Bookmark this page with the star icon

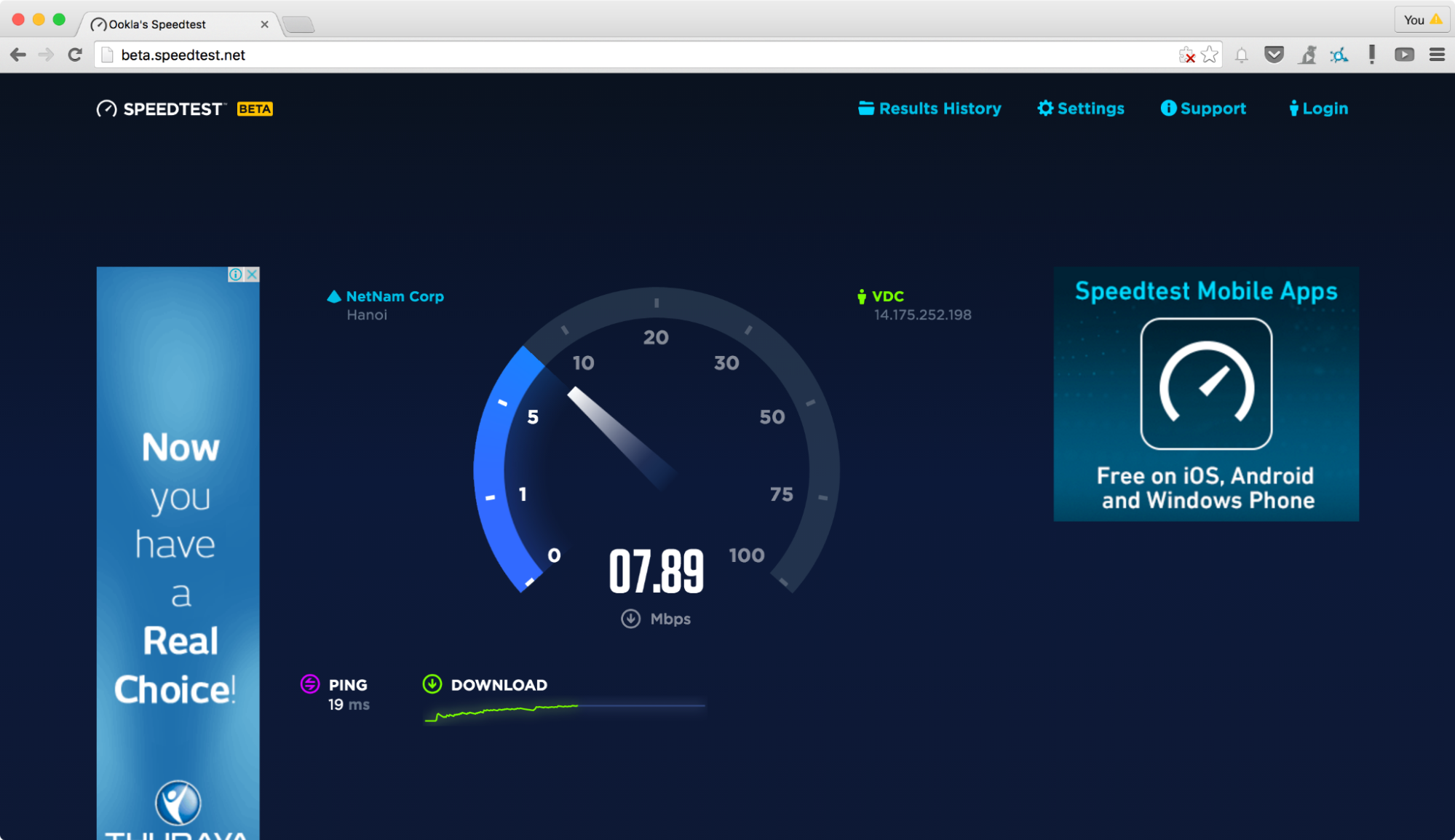[x=1210, y=55]
